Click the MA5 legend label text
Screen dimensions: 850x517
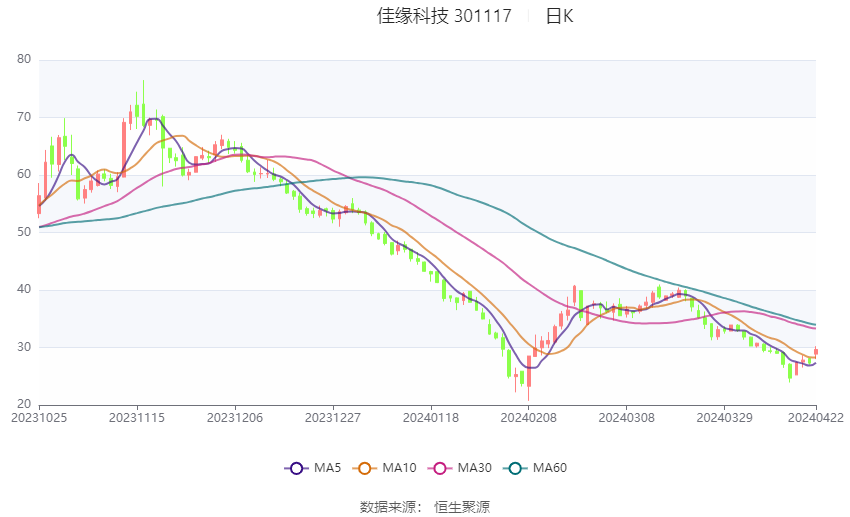point(327,468)
